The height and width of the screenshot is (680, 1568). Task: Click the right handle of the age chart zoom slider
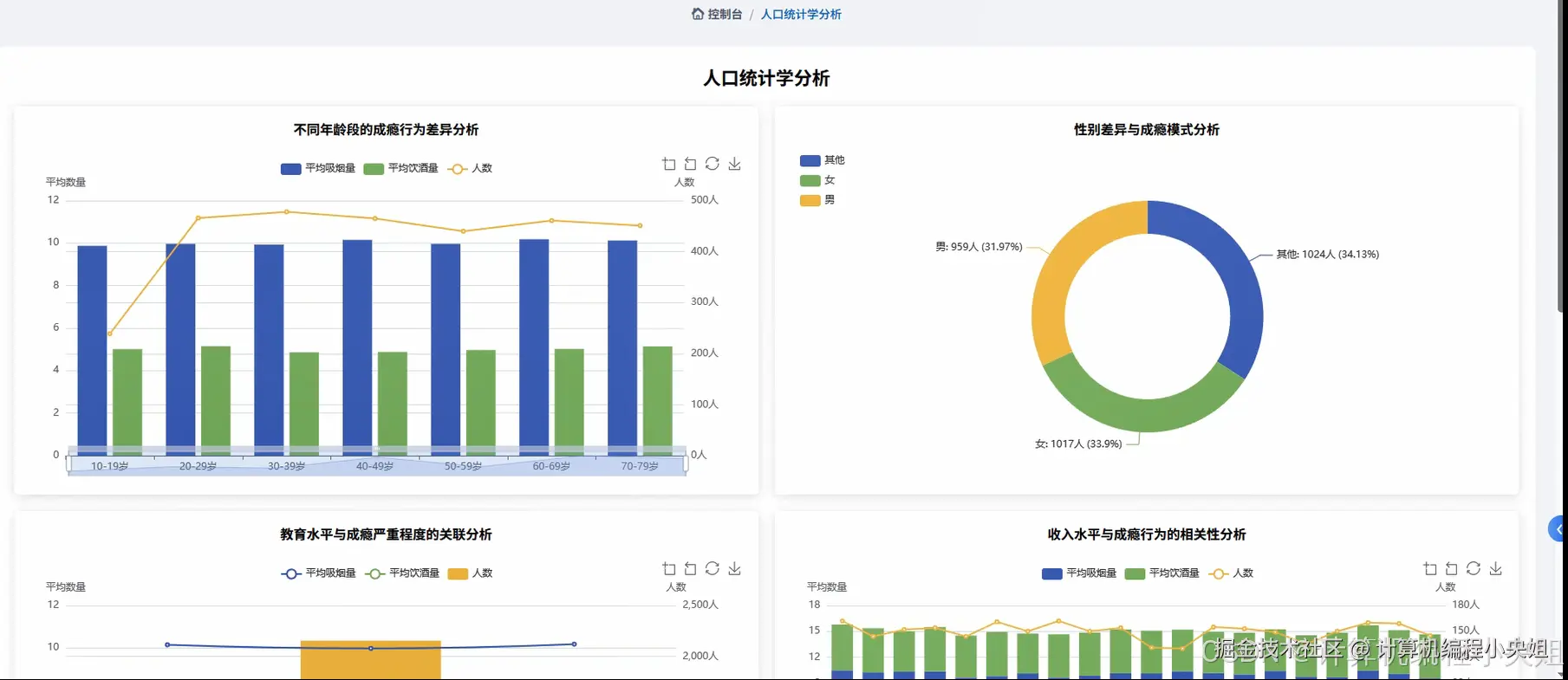[x=686, y=465]
